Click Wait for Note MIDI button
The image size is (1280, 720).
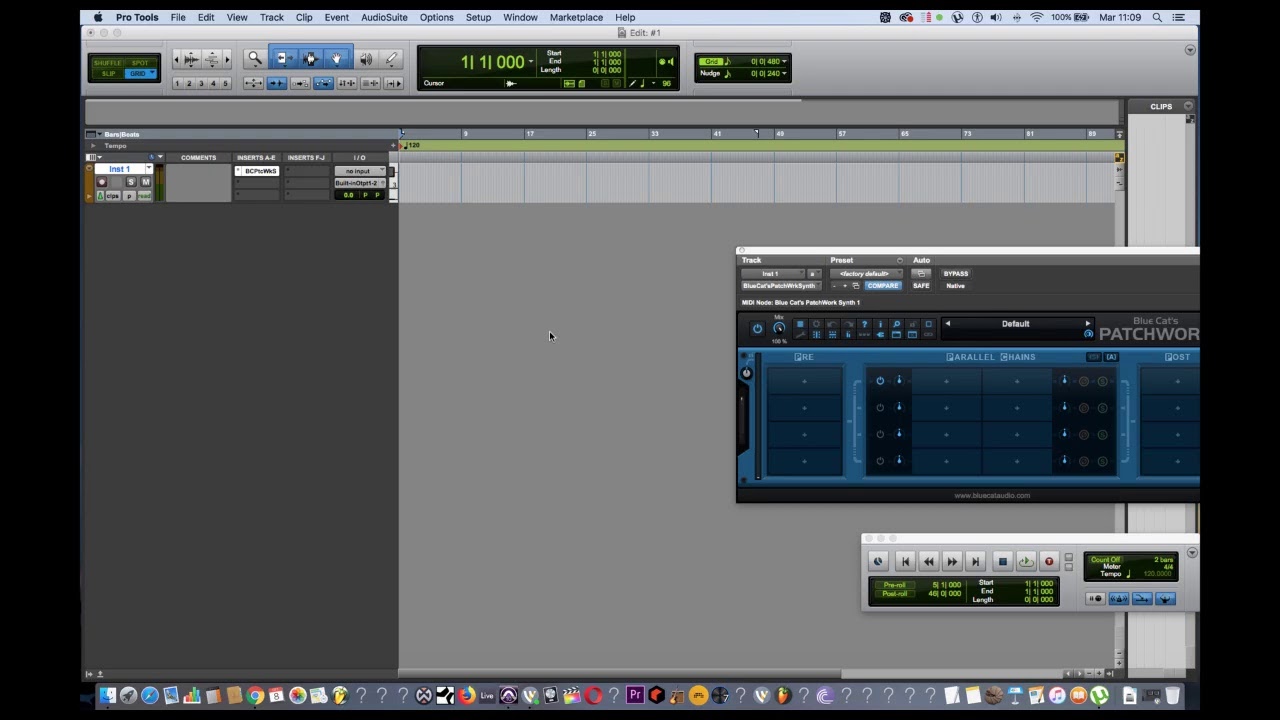(1095, 598)
